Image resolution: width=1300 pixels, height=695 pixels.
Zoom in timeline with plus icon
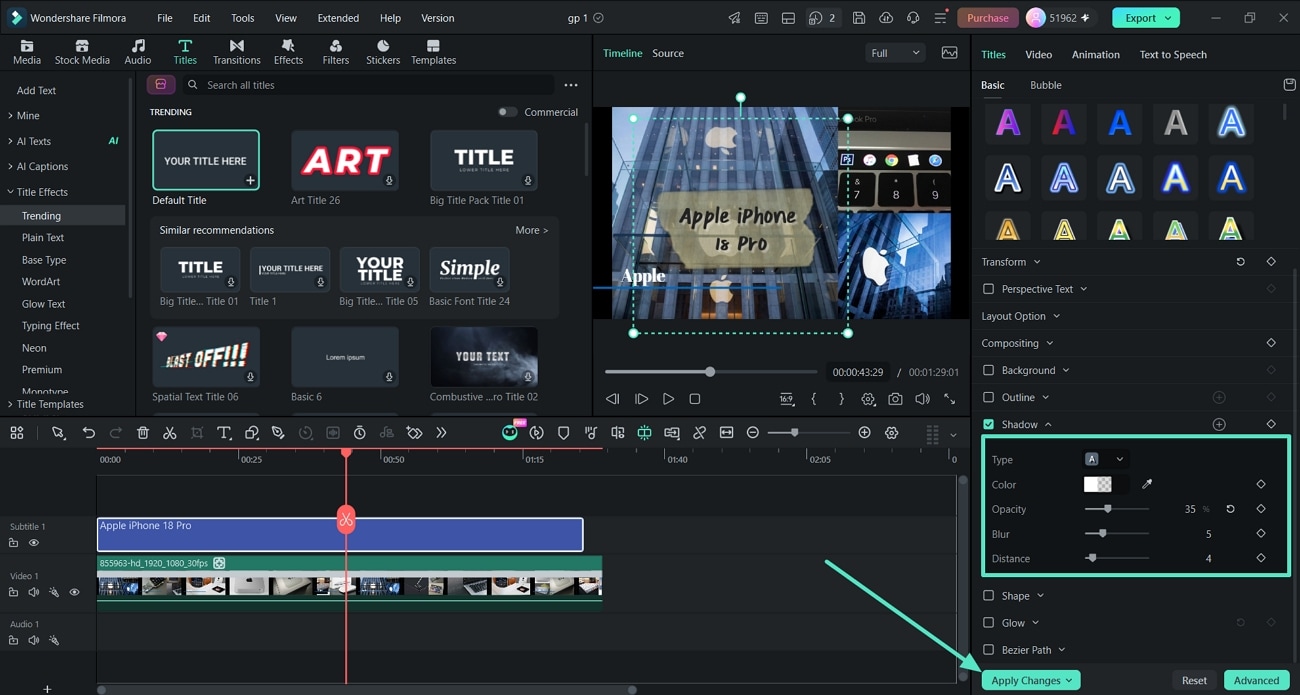pos(864,433)
